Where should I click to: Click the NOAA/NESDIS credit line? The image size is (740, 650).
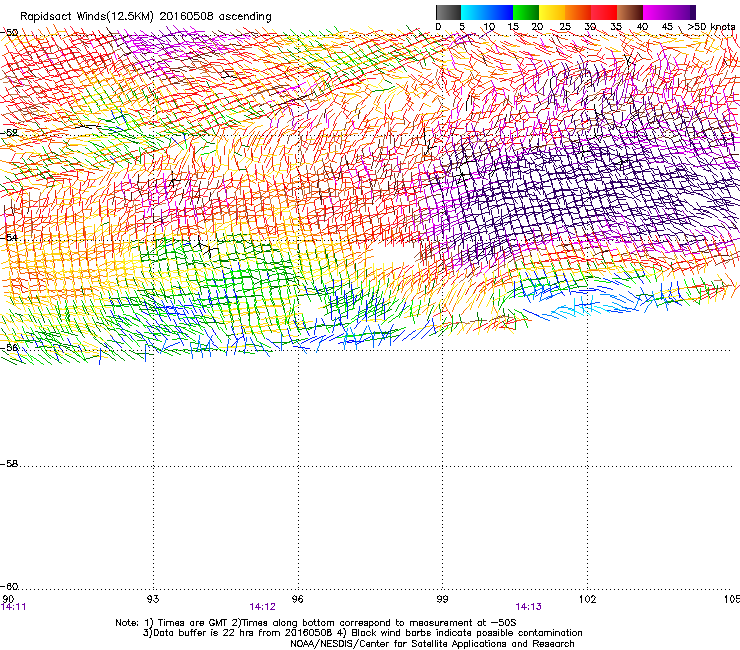[x=432, y=644]
